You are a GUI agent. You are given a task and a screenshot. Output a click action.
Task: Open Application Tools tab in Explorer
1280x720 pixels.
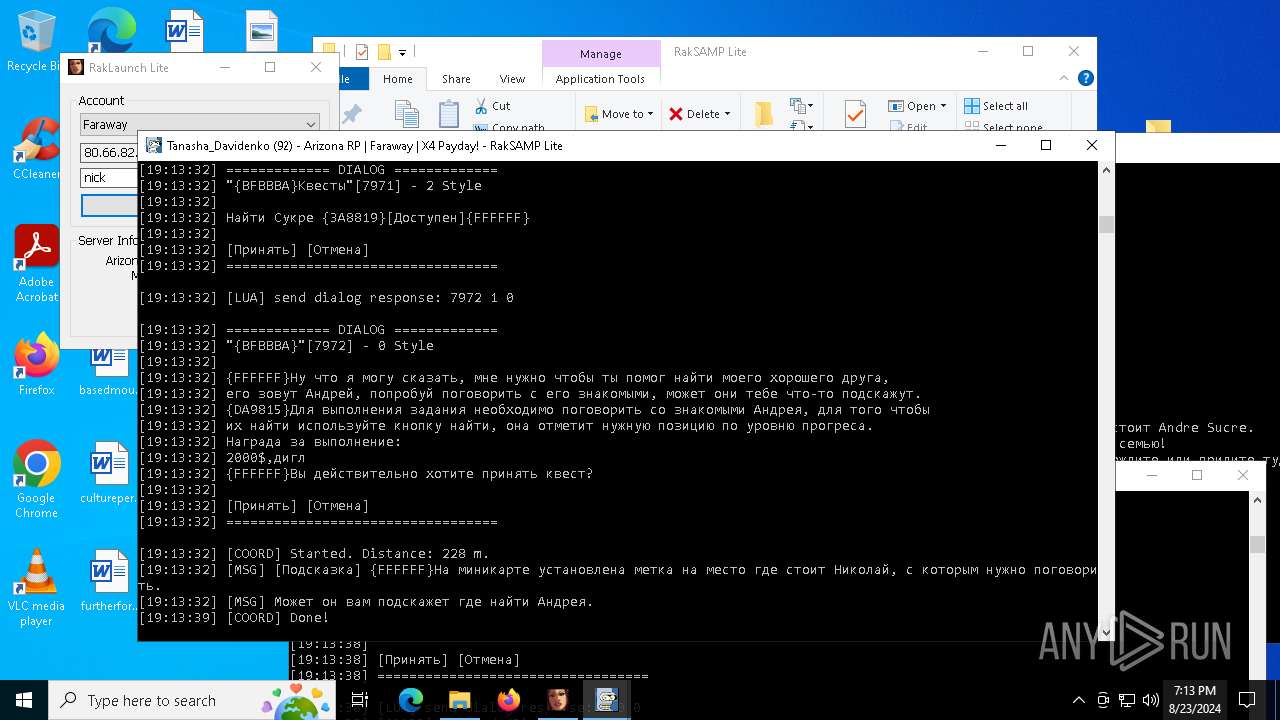(x=600, y=79)
